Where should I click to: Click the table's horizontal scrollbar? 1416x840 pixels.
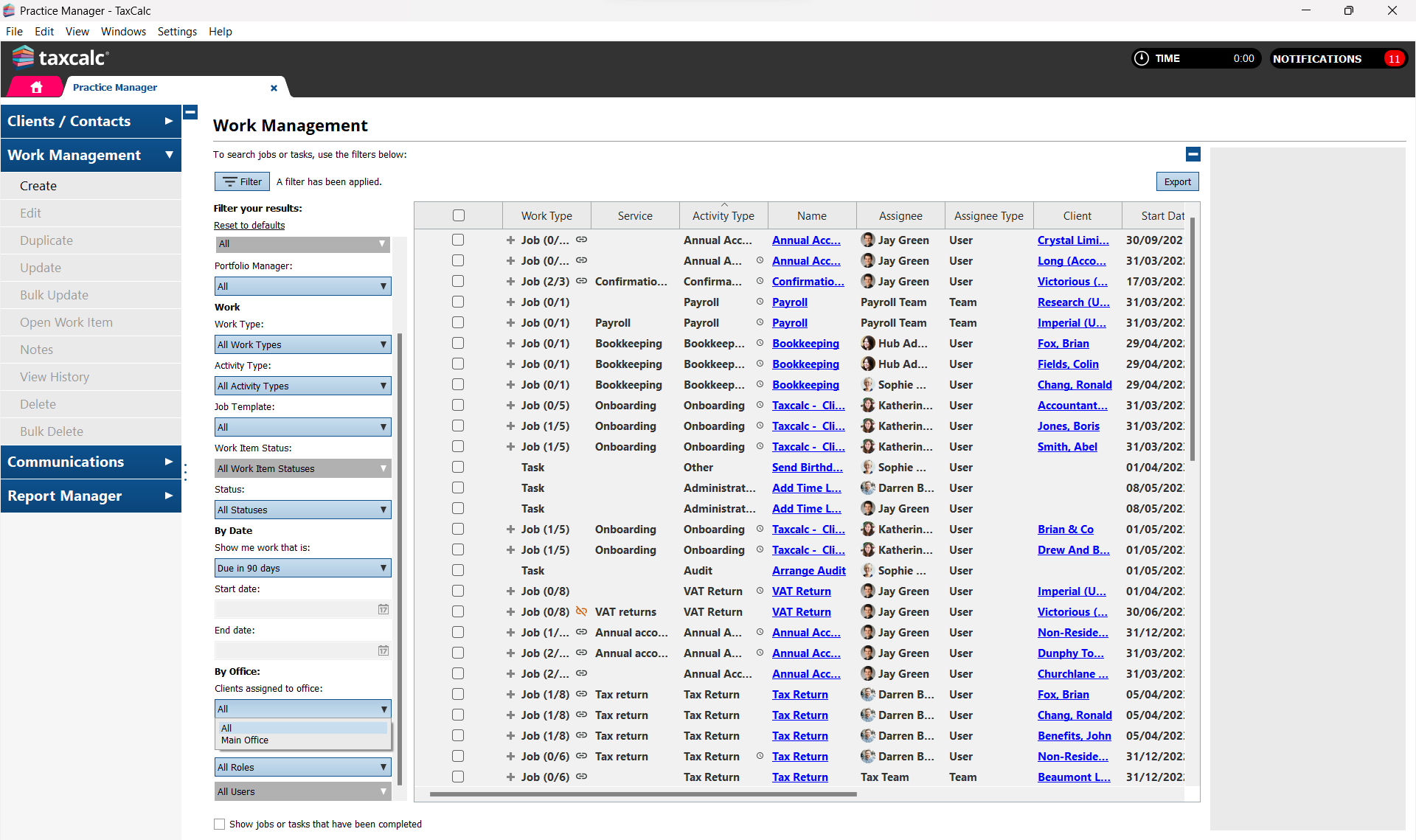coord(643,794)
